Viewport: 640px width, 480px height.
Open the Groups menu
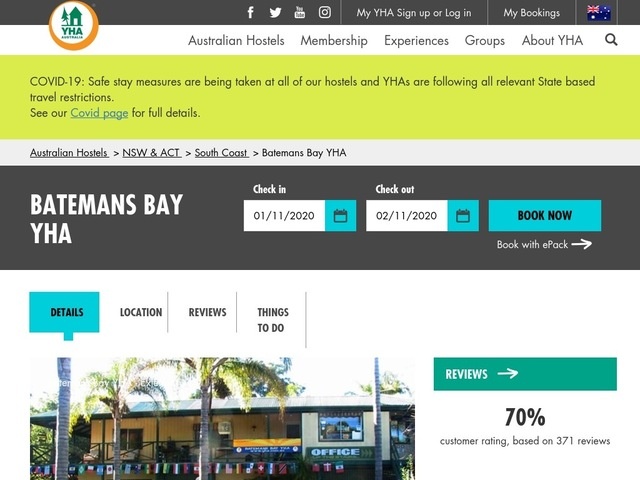click(x=485, y=40)
